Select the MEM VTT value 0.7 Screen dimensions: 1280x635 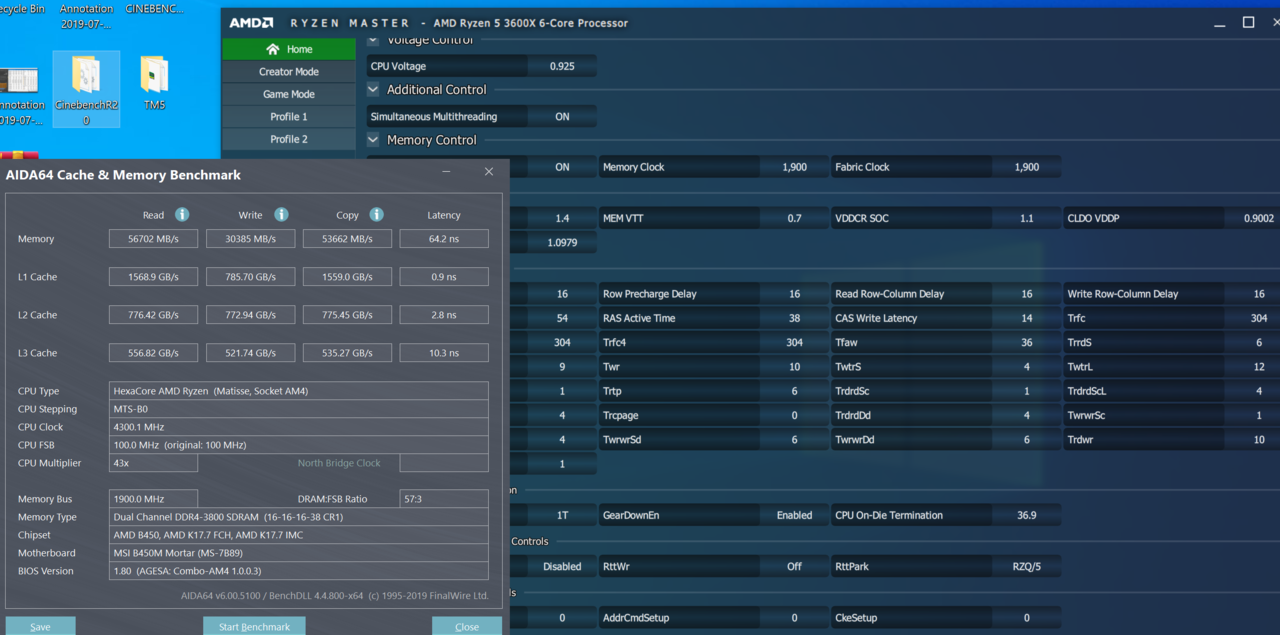[x=794, y=218]
